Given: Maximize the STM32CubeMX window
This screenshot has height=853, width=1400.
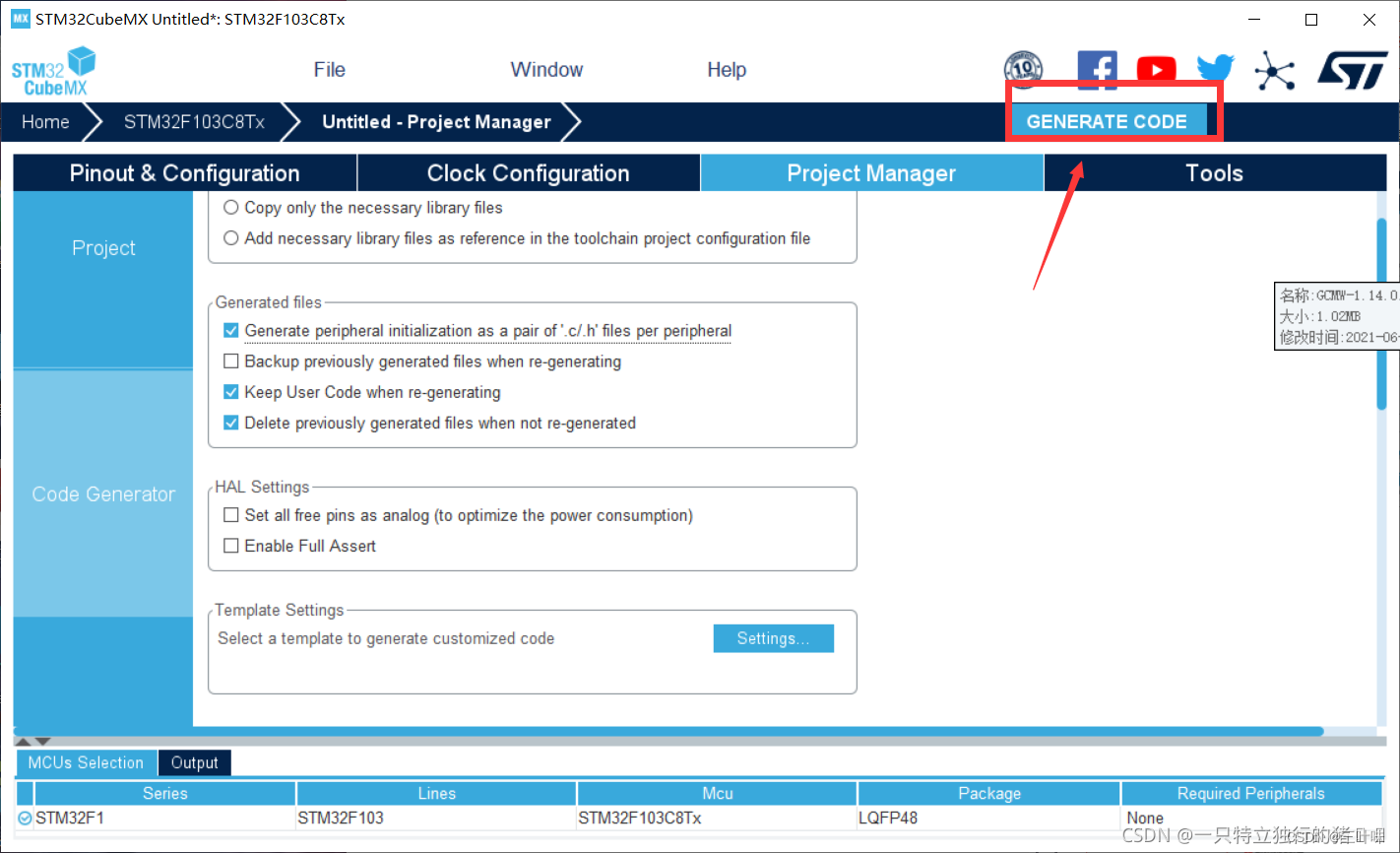Looking at the screenshot, I should pyautogui.click(x=1311, y=20).
